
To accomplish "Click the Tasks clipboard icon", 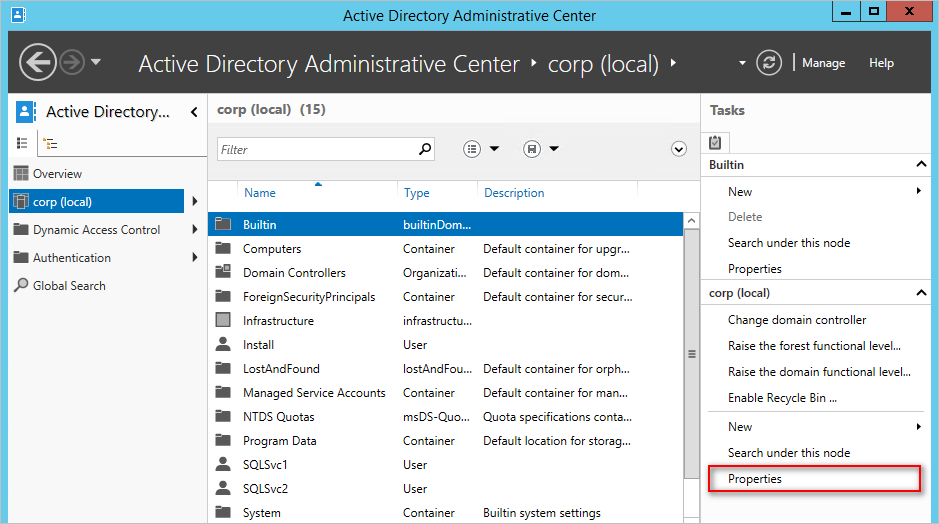I will 715,143.
